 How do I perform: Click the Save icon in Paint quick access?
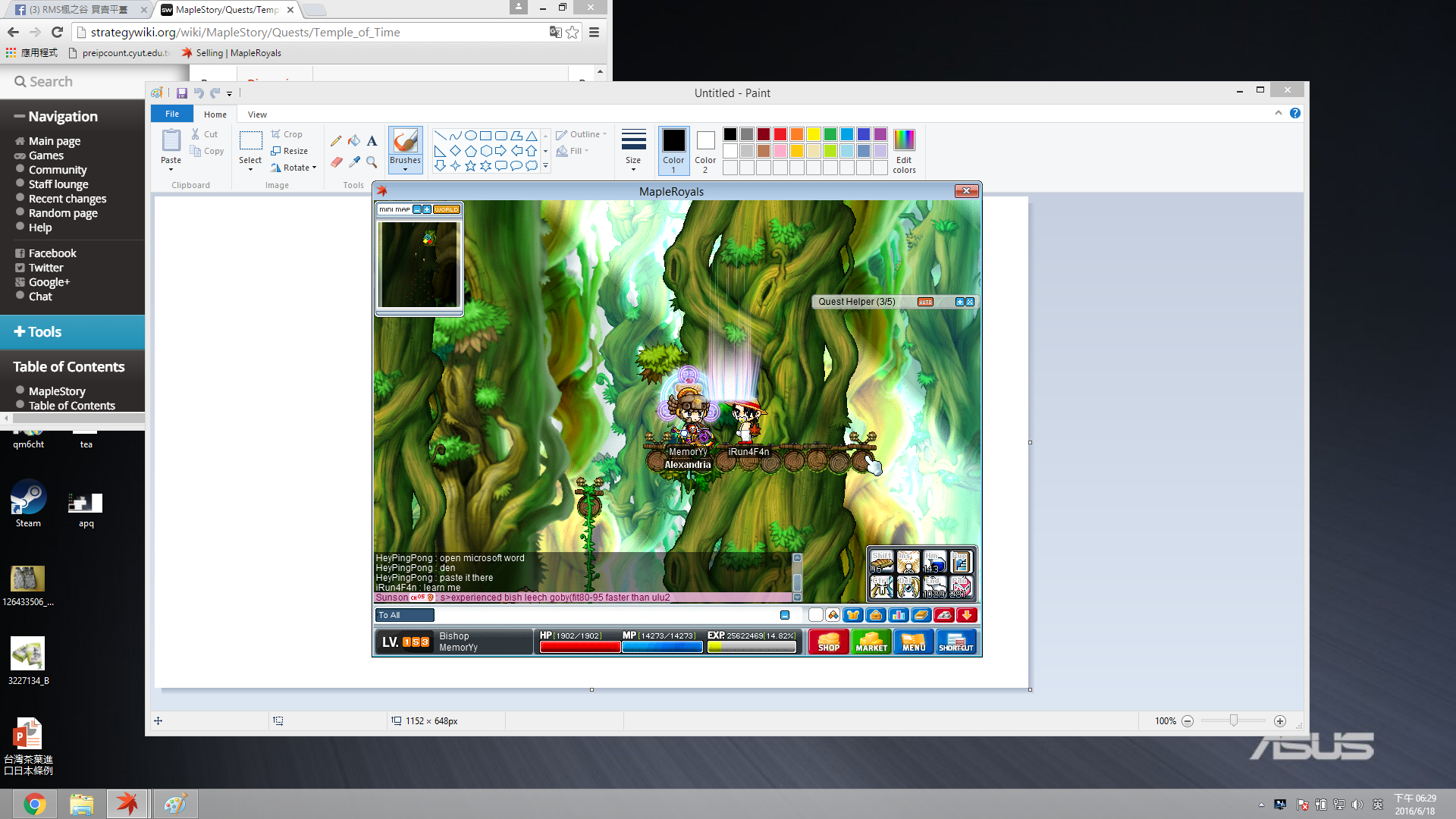[x=182, y=93]
